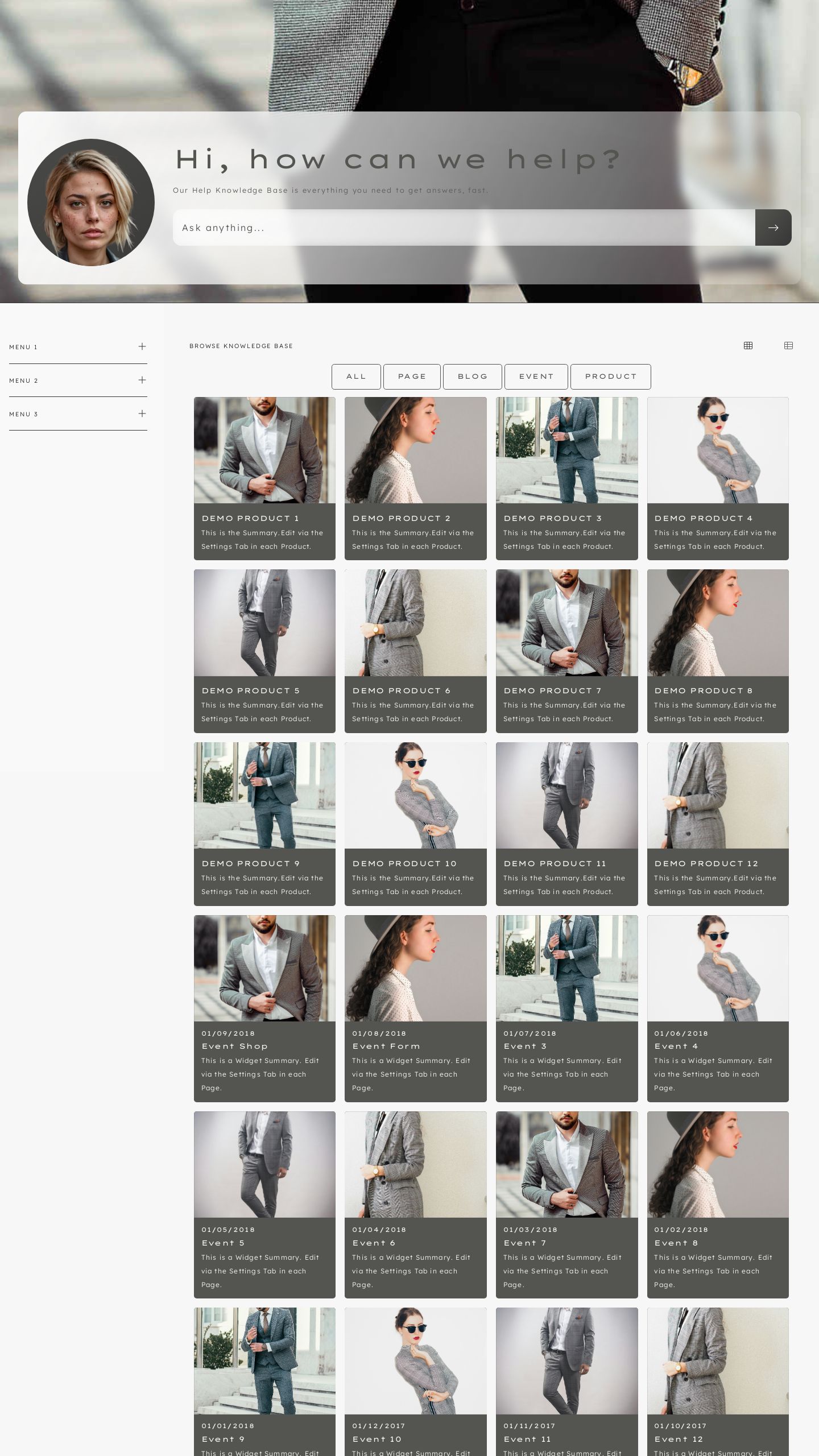Click the circular profile avatar photo
The height and width of the screenshot is (1456, 819).
pyautogui.click(x=91, y=202)
